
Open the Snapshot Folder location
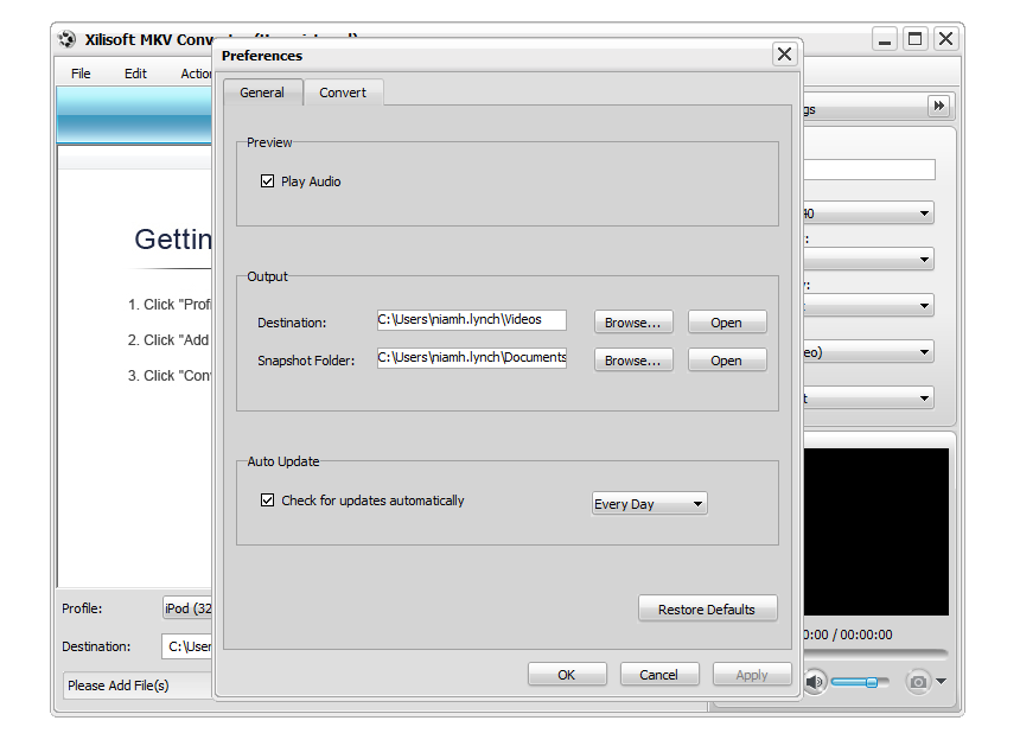pos(727,360)
